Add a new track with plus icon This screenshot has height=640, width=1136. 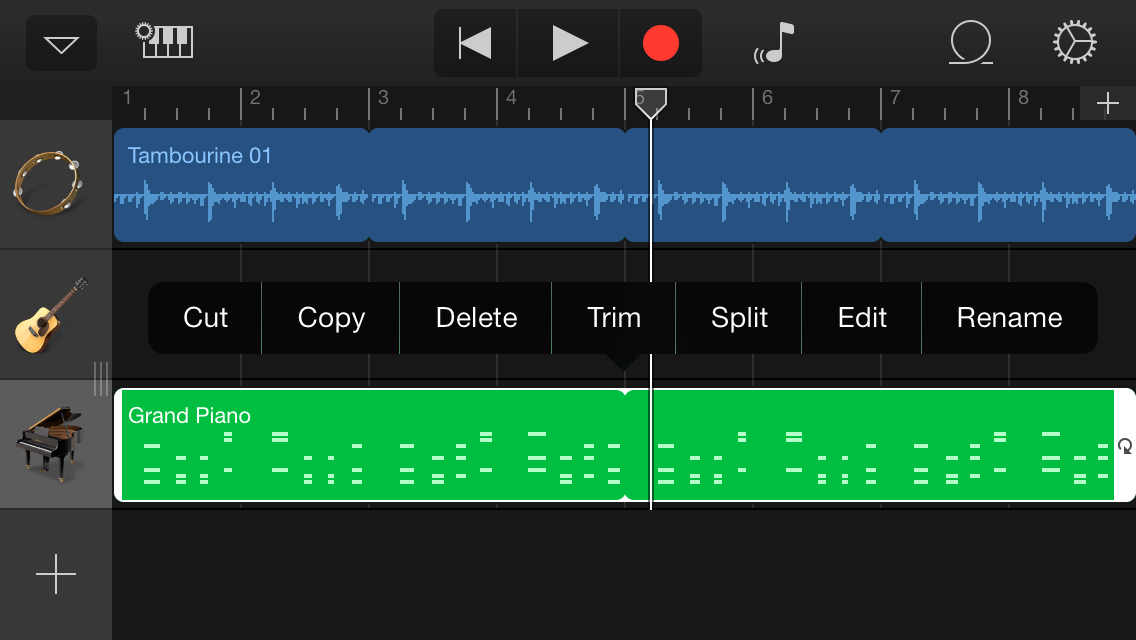coord(56,574)
